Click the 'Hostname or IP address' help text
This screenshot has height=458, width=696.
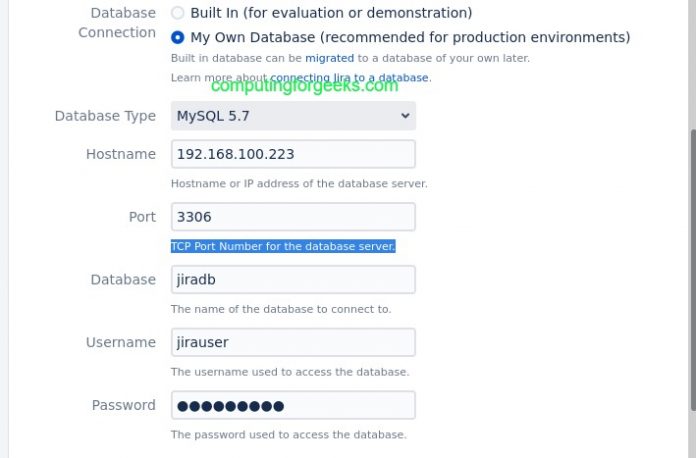(299, 184)
